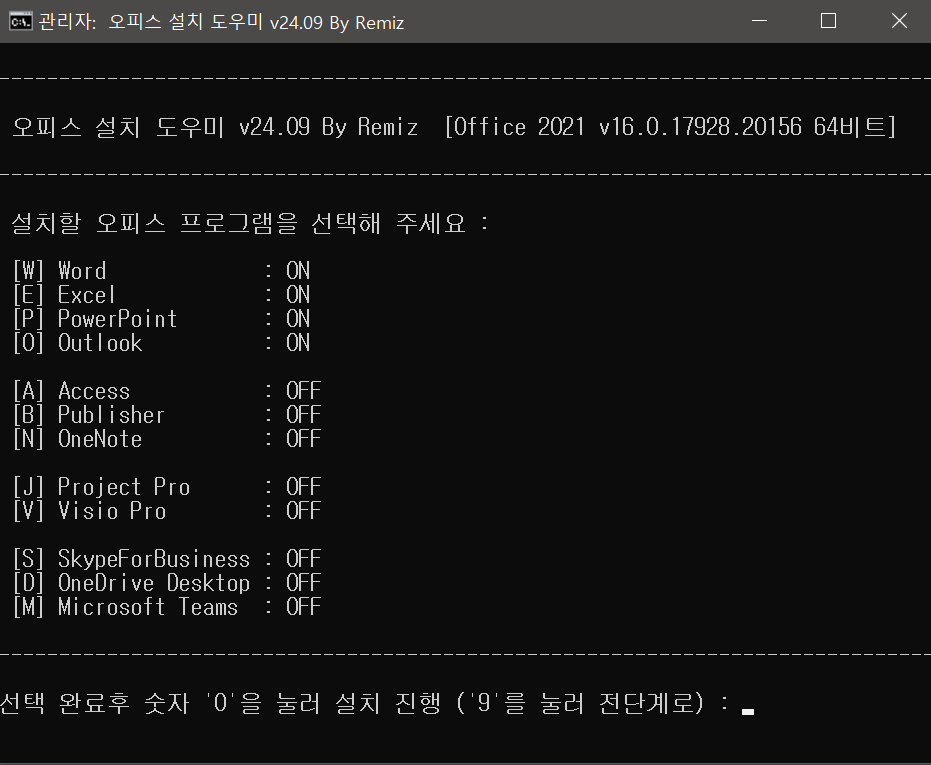Screen dimensions: 931x765
Task: Click the header 'Office 2021 v16.0.17928.20156 64비트'
Action: (x=670, y=127)
